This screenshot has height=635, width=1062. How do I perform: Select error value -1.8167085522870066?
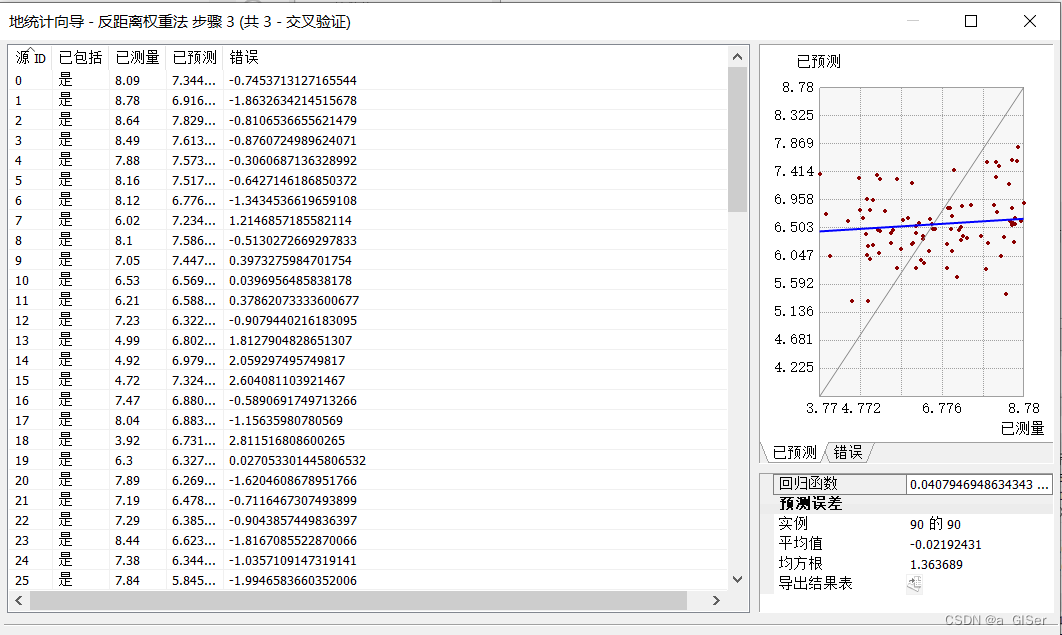tap(293, 540)
